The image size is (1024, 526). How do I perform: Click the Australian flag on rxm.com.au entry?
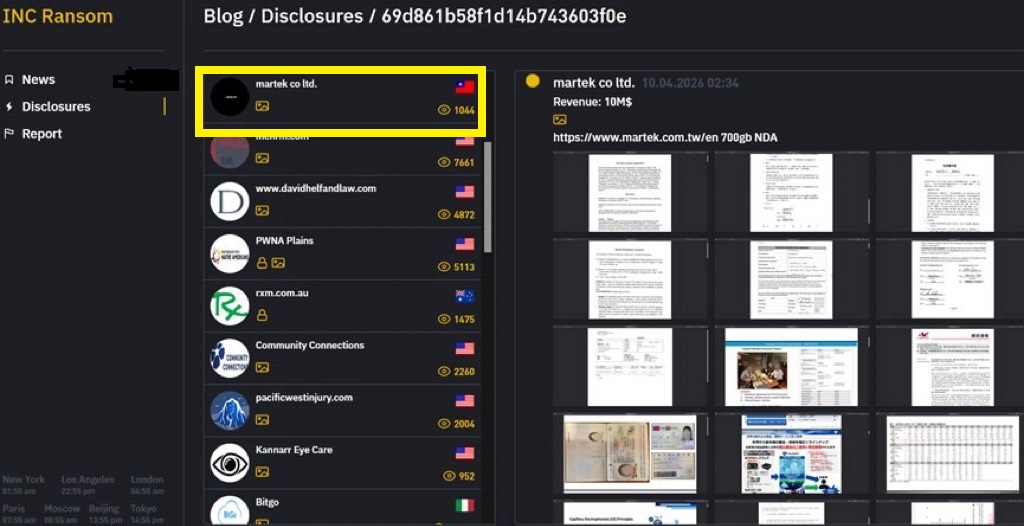coord(464,296)
